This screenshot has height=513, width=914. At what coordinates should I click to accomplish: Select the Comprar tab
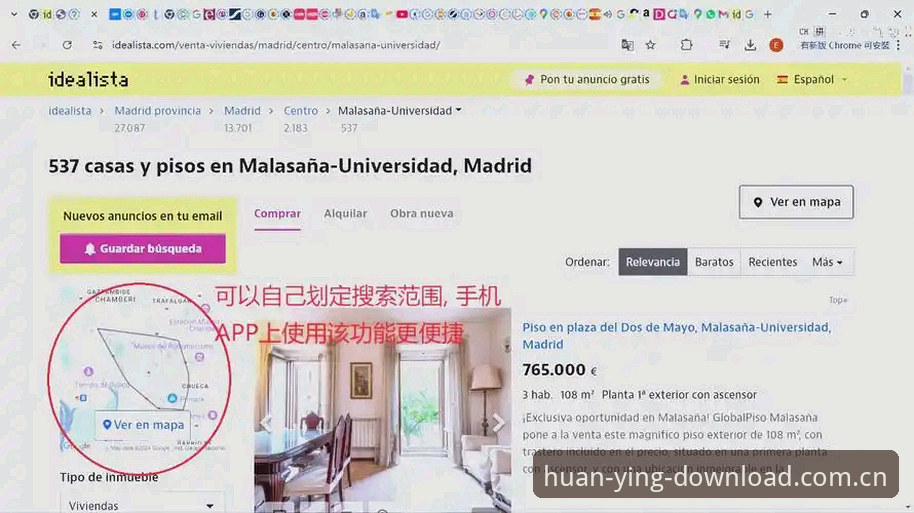(277, 214)
